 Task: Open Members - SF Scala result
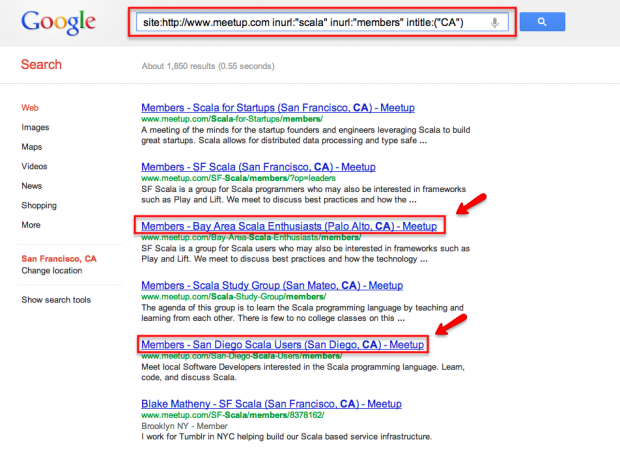(258, 167)
